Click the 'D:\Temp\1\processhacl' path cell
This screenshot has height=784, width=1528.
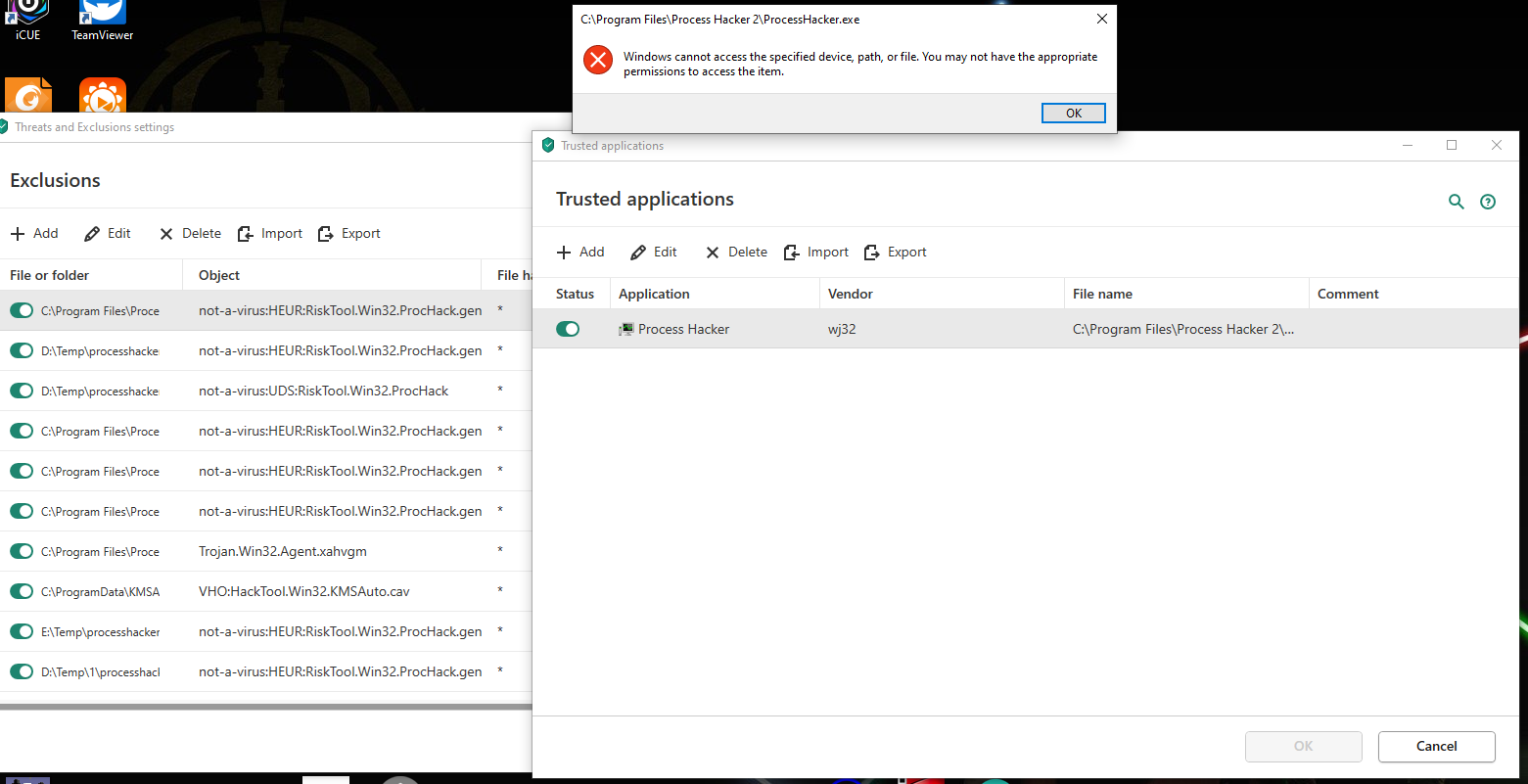[100, 672]
